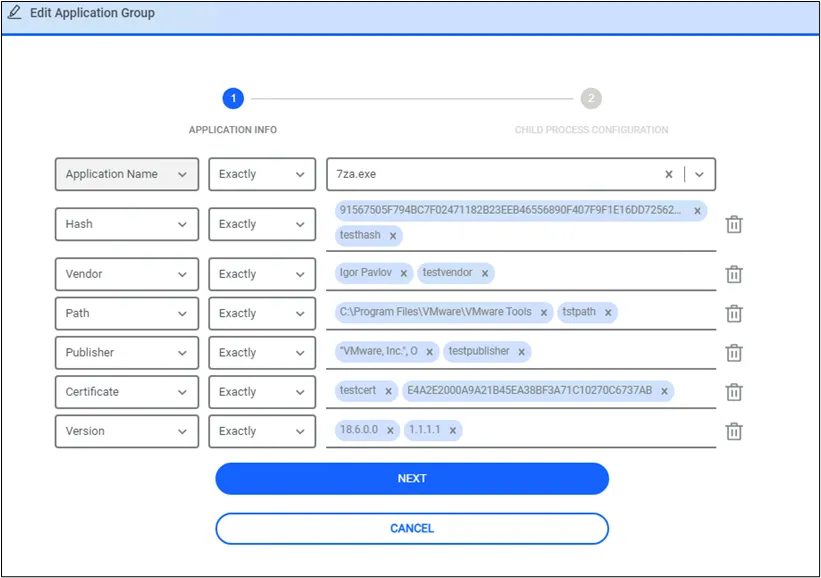Open the Application Name field type dropdown

[x=127, y=174]
